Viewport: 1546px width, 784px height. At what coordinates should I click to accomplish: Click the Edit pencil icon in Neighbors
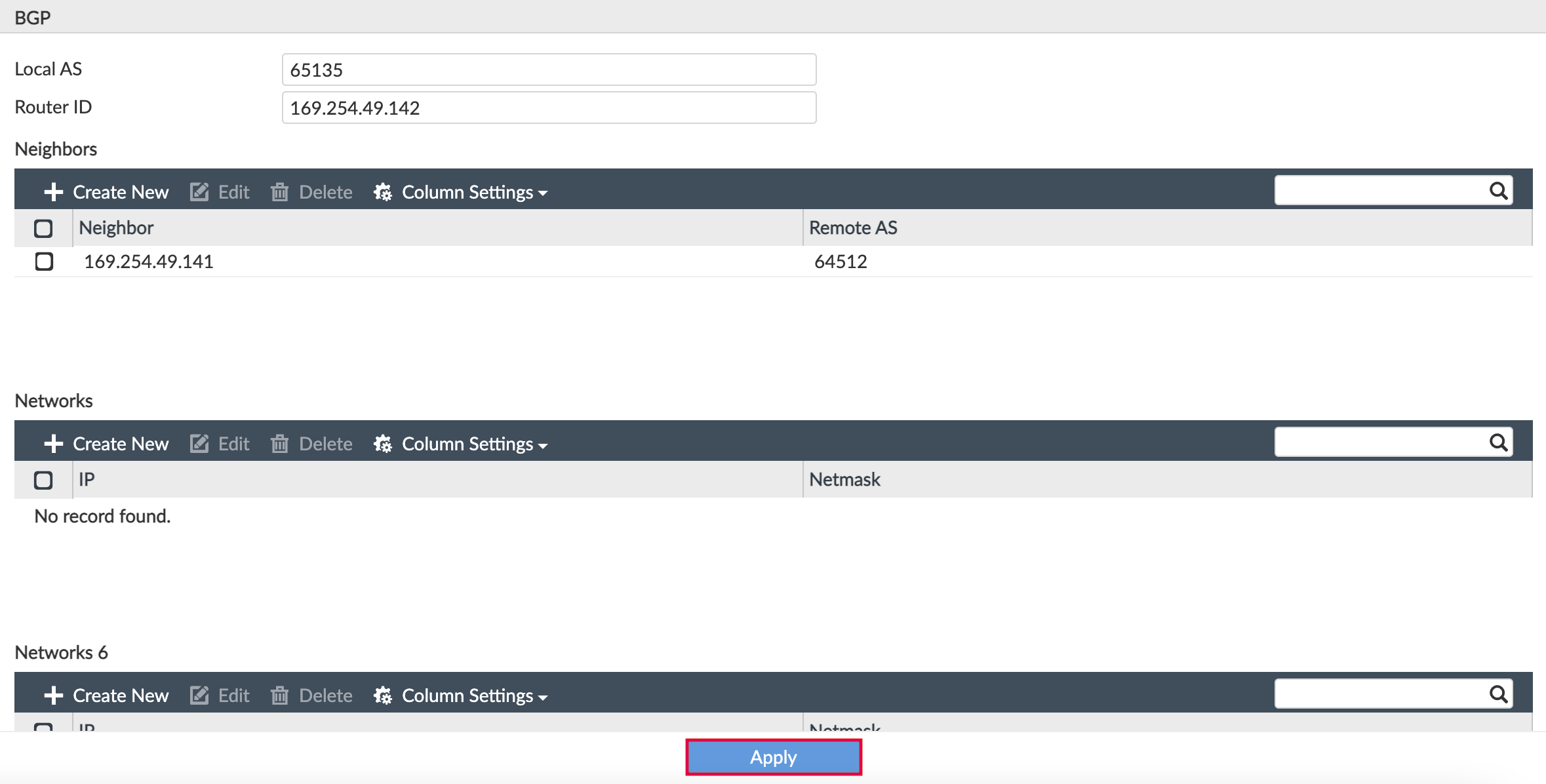(199, 192)
